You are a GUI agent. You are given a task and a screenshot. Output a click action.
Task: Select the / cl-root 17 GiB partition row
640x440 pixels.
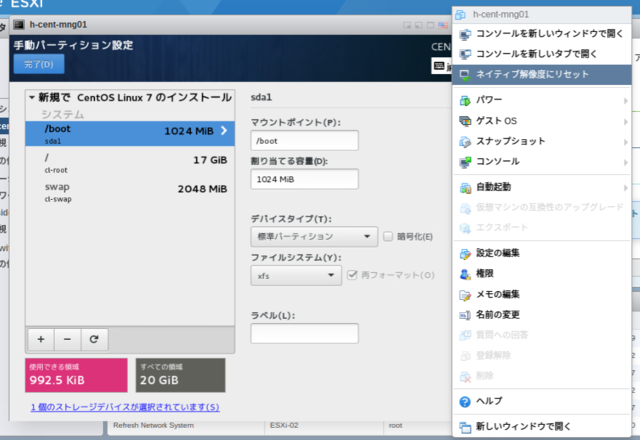(130, 163)
